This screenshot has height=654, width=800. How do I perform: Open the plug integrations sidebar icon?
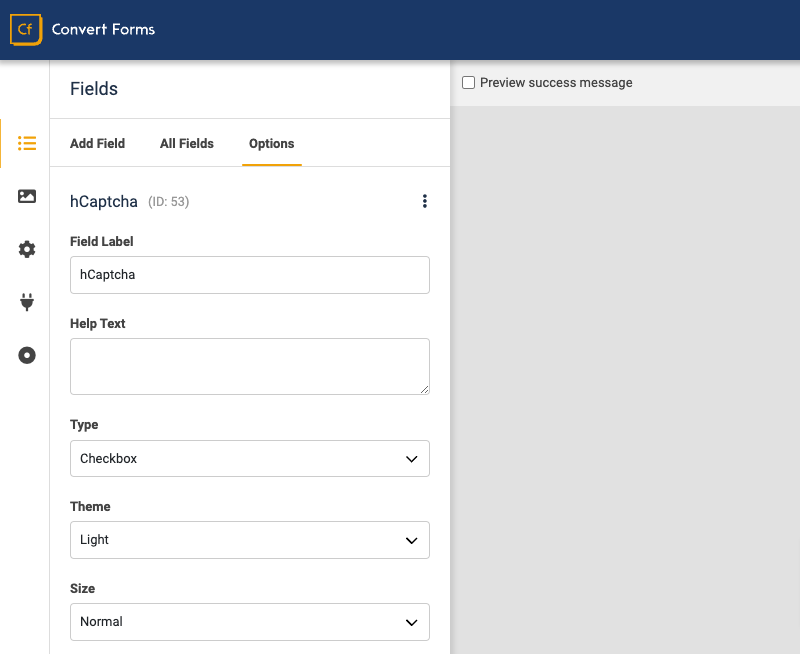[x=27, y=302]
